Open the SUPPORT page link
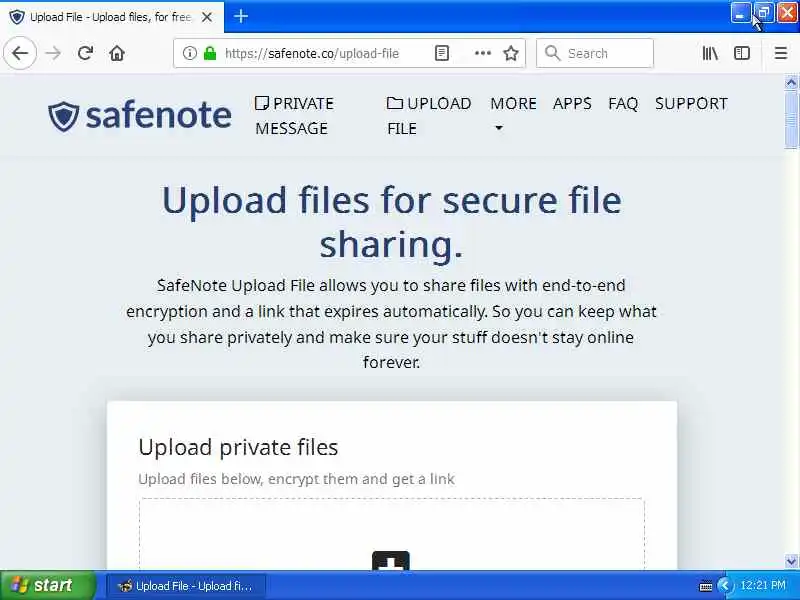 click(691, 104)
